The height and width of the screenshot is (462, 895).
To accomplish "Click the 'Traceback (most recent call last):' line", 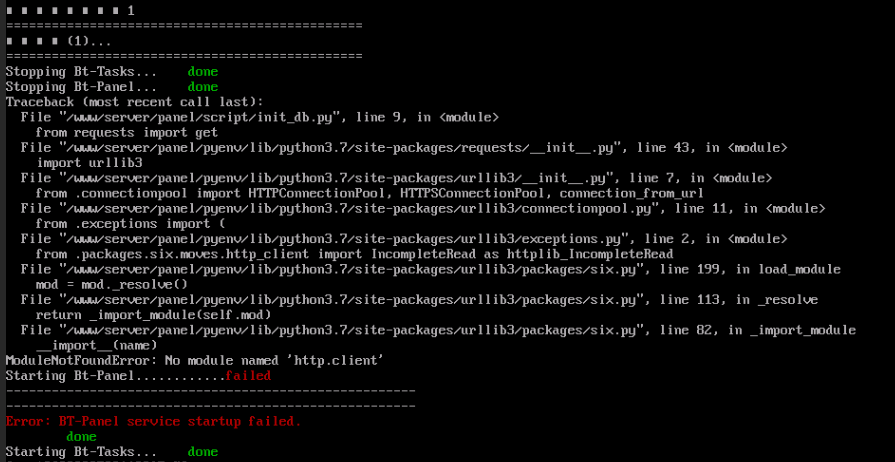I will click(134, 102).
